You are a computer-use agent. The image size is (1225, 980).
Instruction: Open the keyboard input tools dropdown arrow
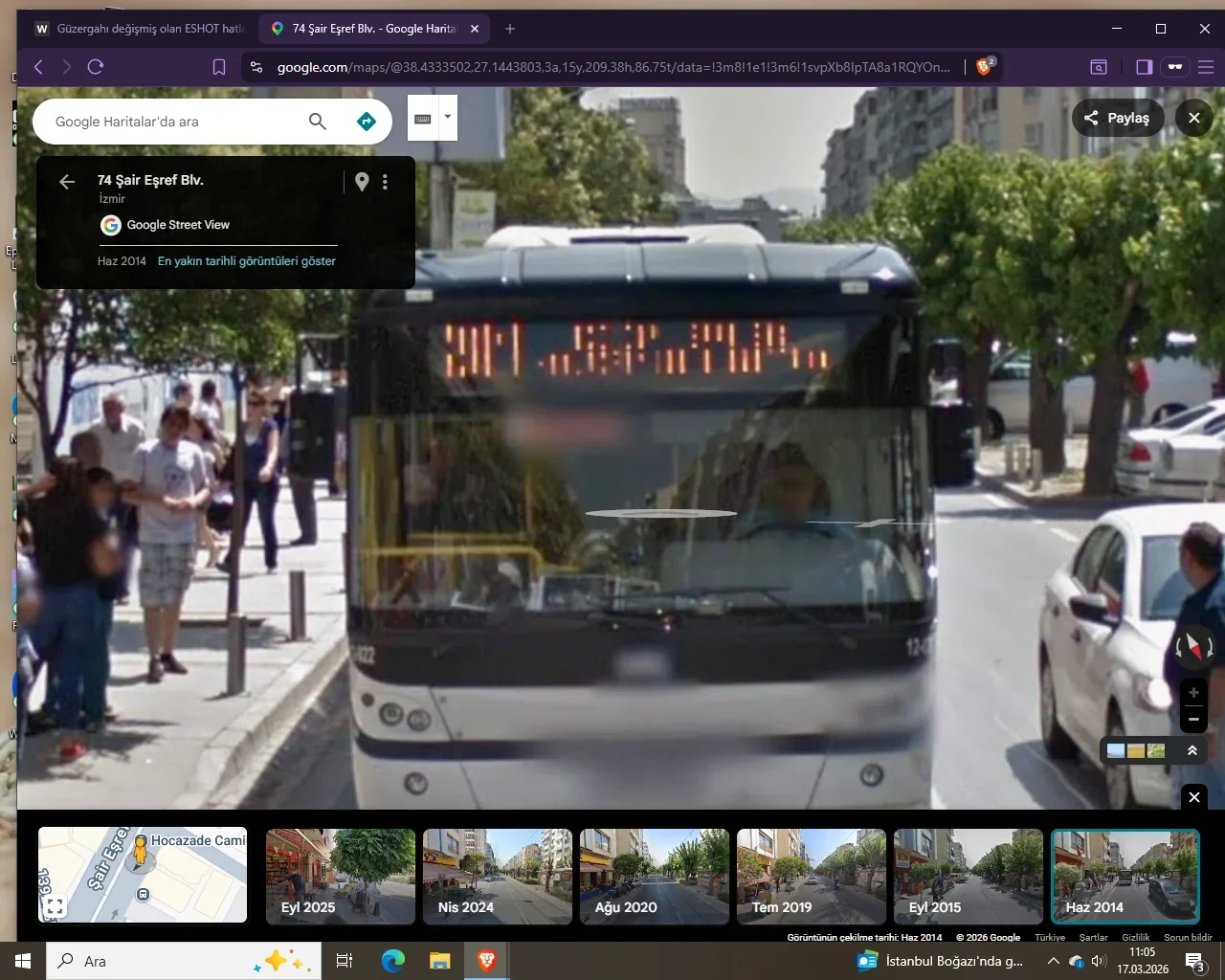pos(447,117)
